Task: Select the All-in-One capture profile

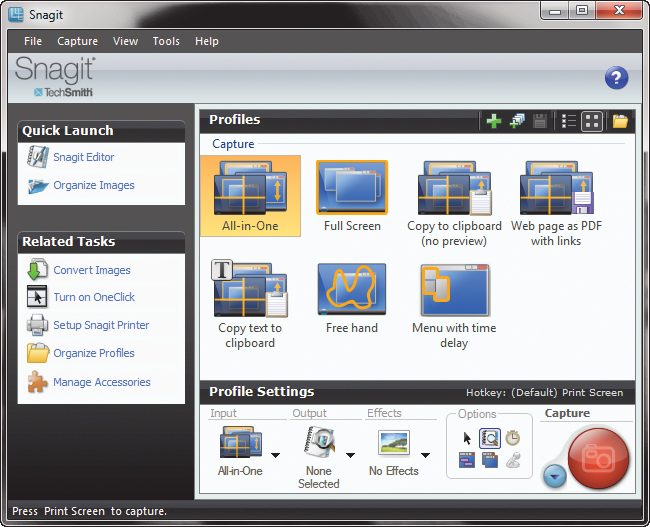Action: 249,195
